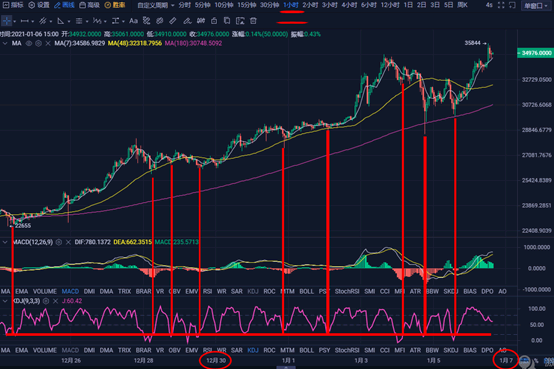Collapse the MA indicator row chevron

[5, 43]
